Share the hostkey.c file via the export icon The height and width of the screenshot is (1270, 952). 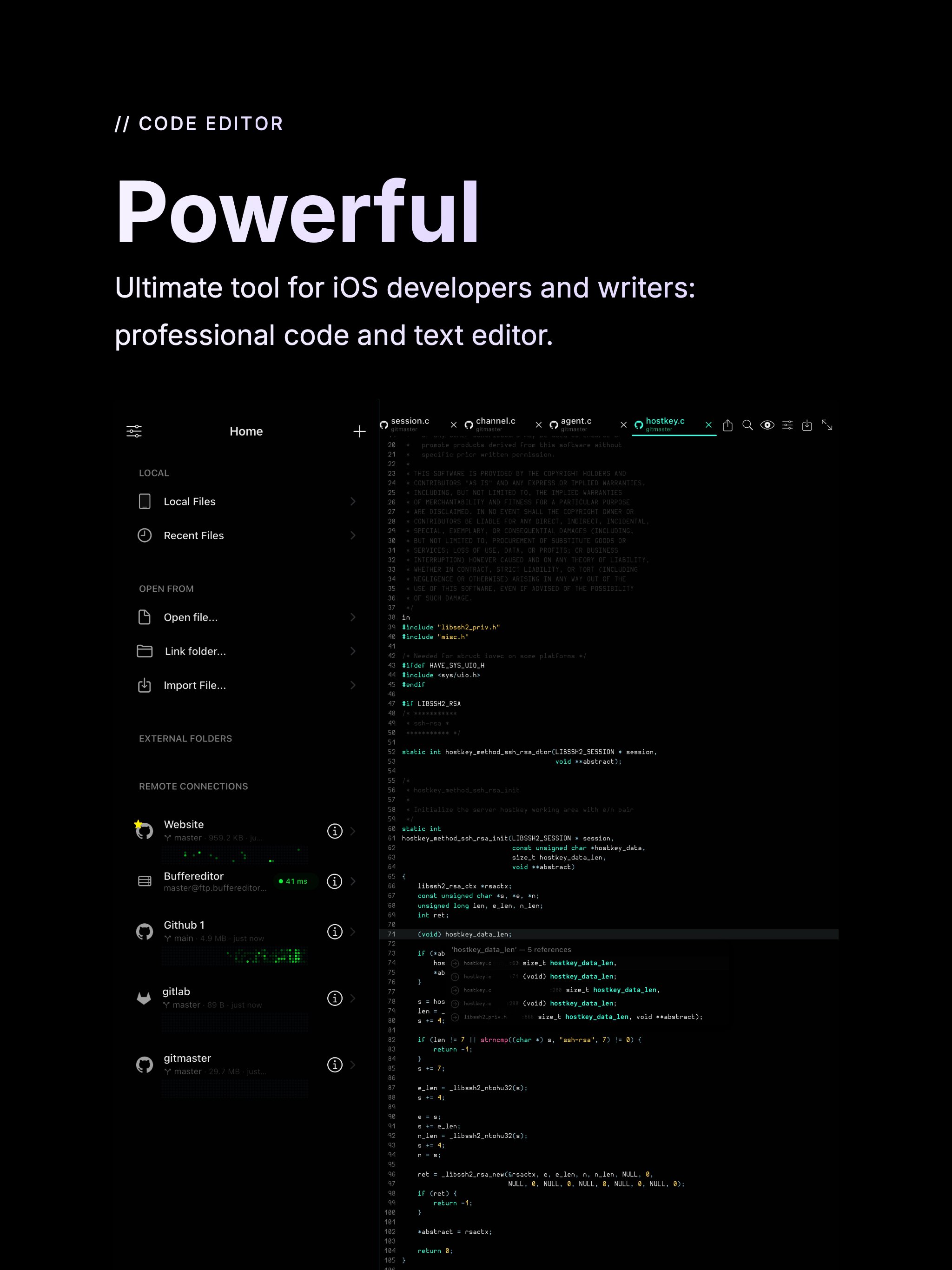click(x=728, y=425)
